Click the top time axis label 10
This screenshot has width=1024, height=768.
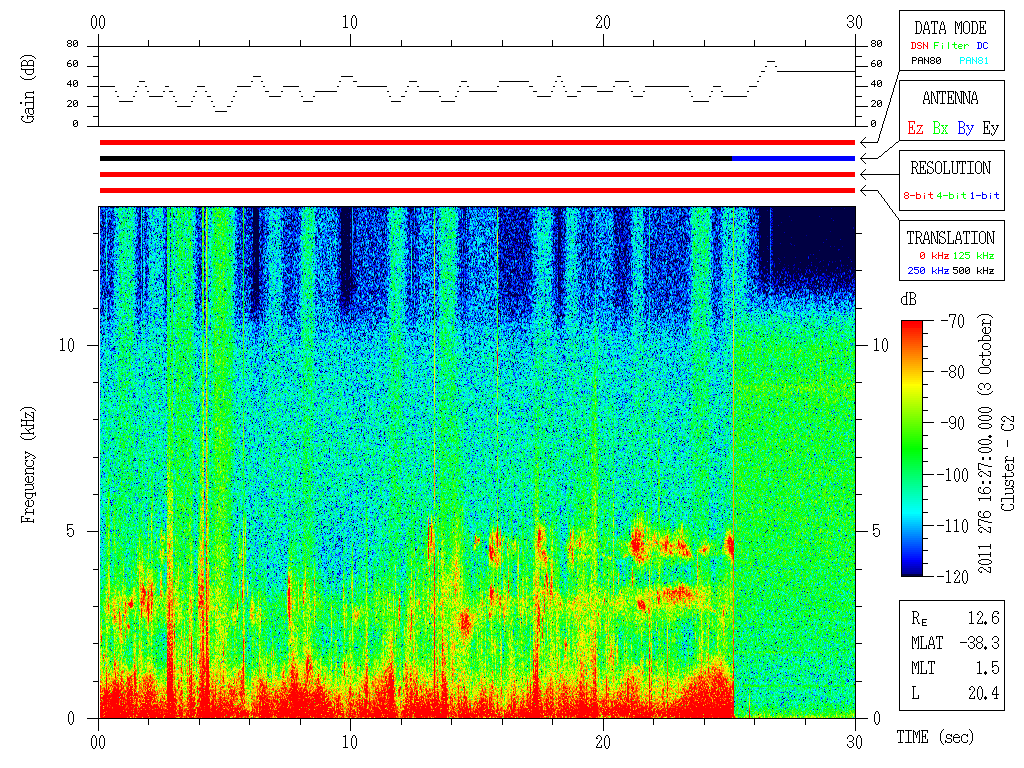tap(350, 22)
